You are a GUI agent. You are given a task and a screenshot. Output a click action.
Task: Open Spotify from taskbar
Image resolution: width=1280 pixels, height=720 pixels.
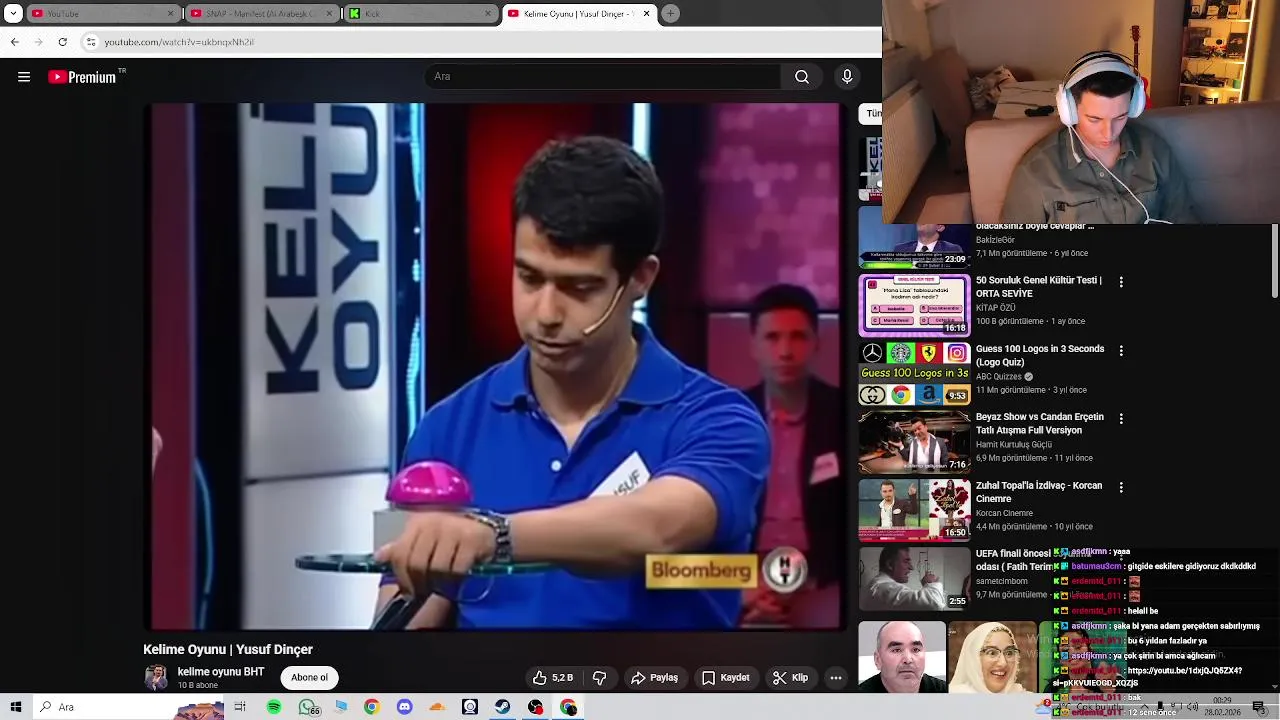tap(274, 707)
